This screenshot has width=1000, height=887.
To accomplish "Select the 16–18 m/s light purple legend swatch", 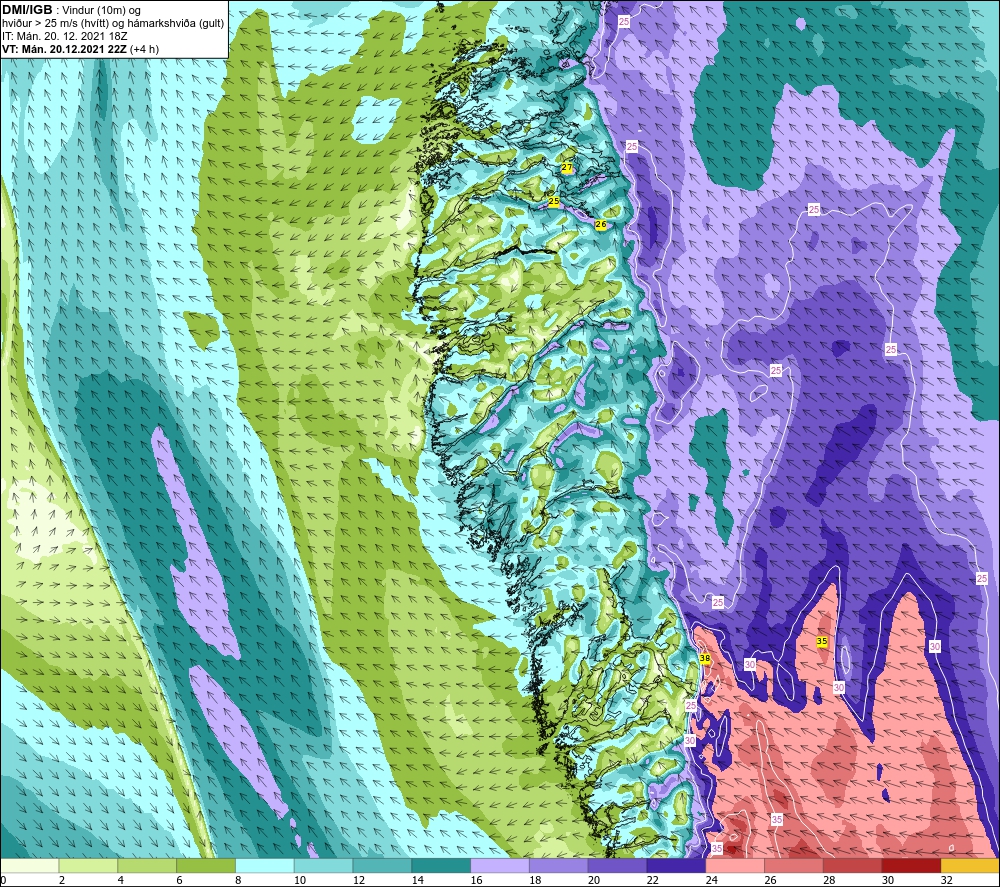I will pos(500,865).
